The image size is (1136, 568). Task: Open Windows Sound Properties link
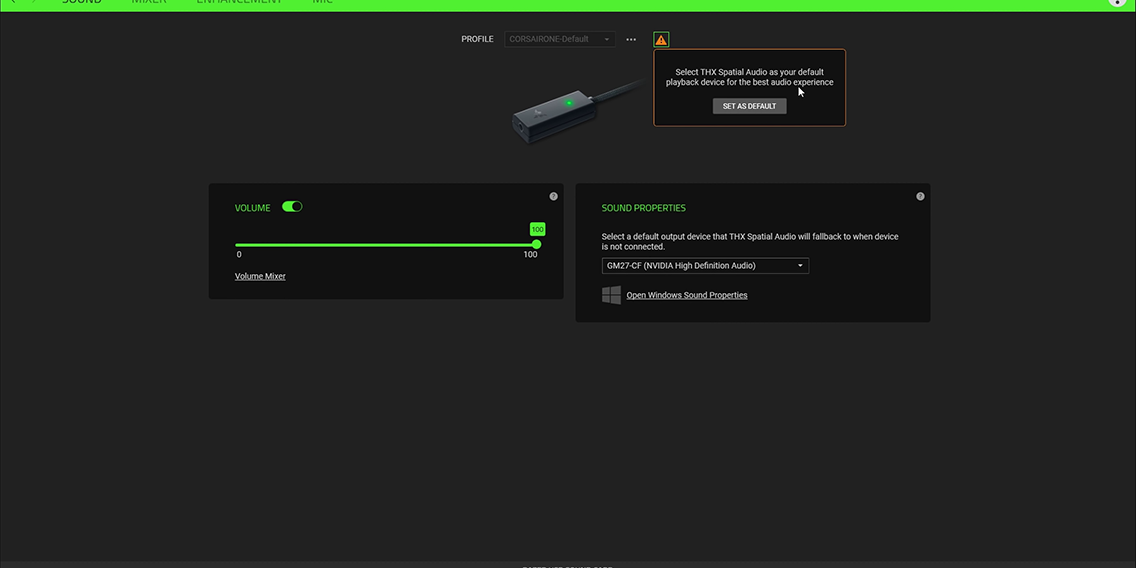click(x=687, y=295)
